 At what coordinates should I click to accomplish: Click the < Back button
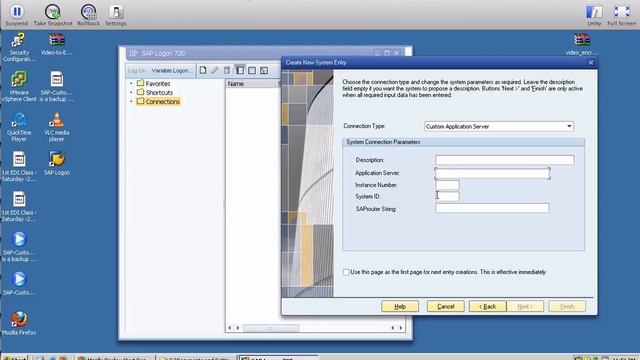[x=488, y=307]
